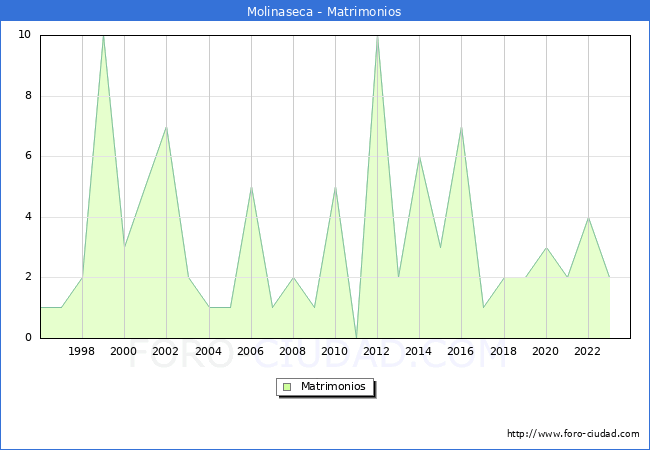The width and height of the screenshot is (650, 450).
Task: Click the y-axis value 4
Action: pyautogui.click(x=28, y=217)
